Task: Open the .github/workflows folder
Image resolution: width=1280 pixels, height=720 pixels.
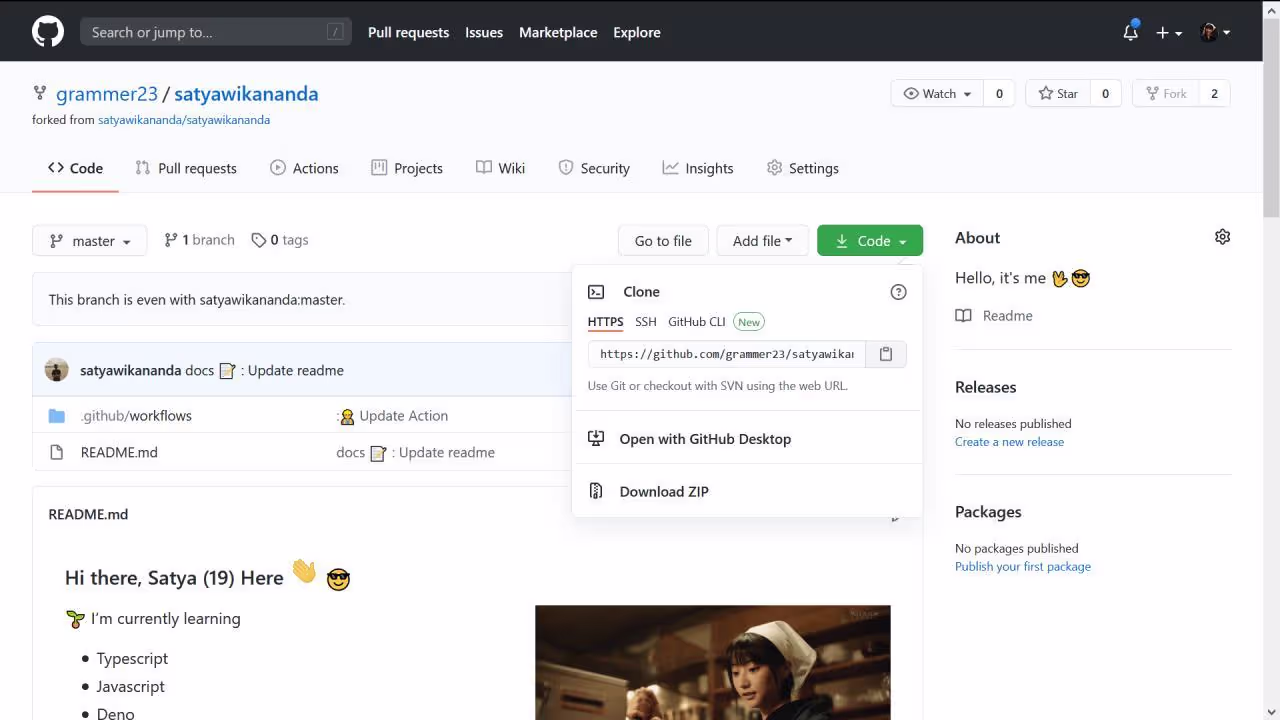Action: [x=136, y=416]
